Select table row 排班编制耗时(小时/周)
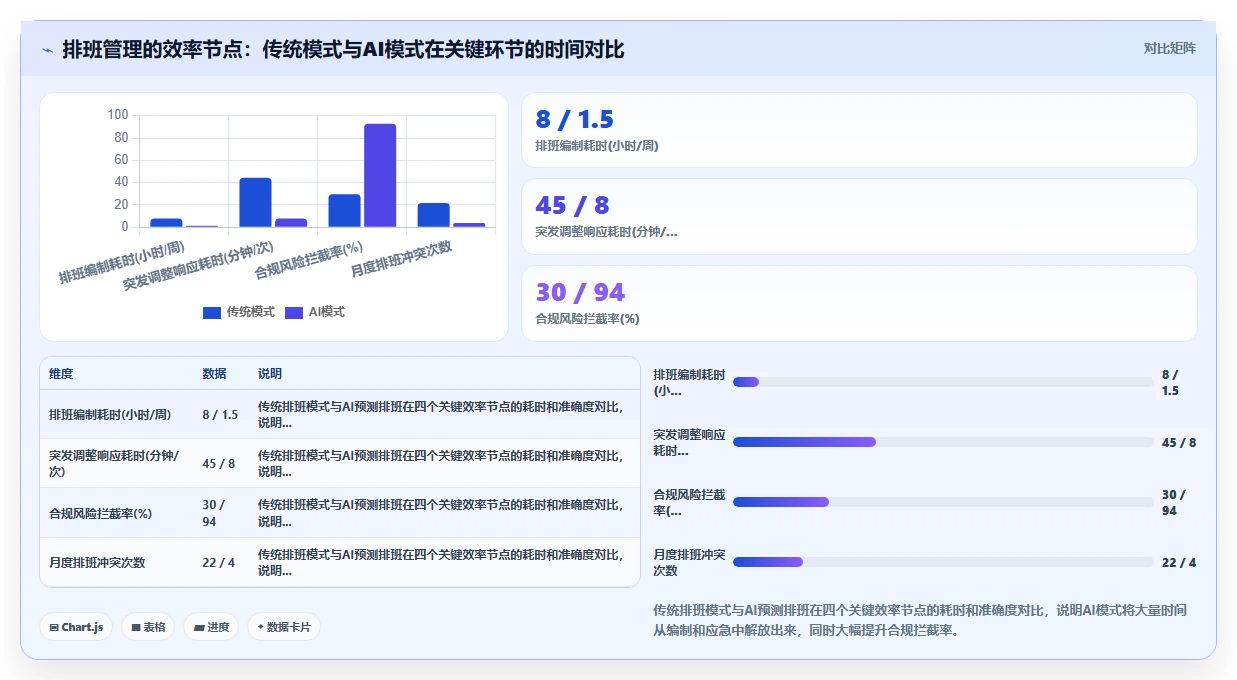The height and width of the screenshot is (680, 1237). [340, 414]
